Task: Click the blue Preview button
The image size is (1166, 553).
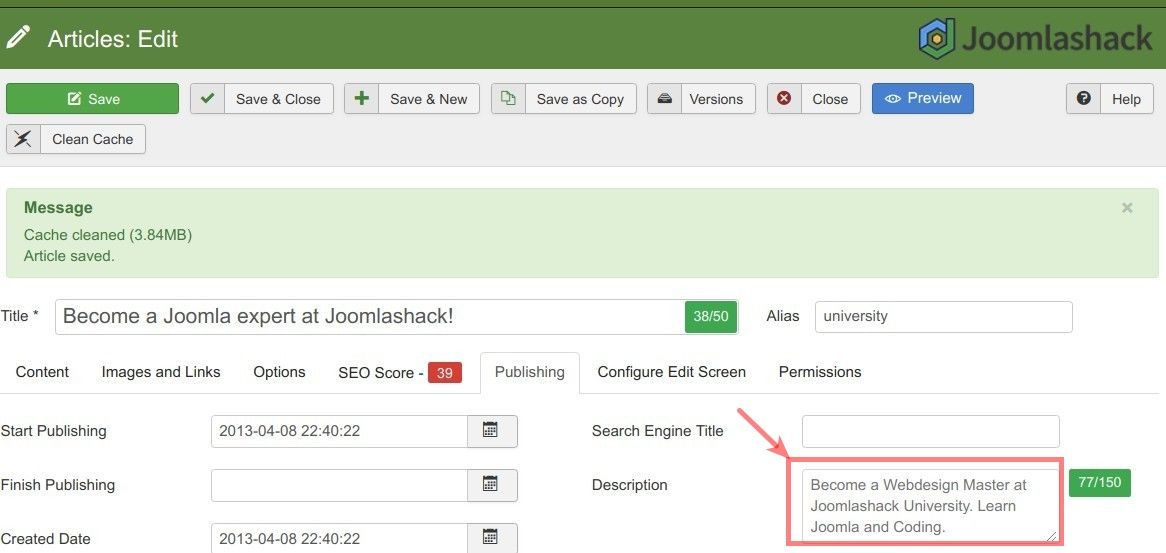Action: [923, 98]
